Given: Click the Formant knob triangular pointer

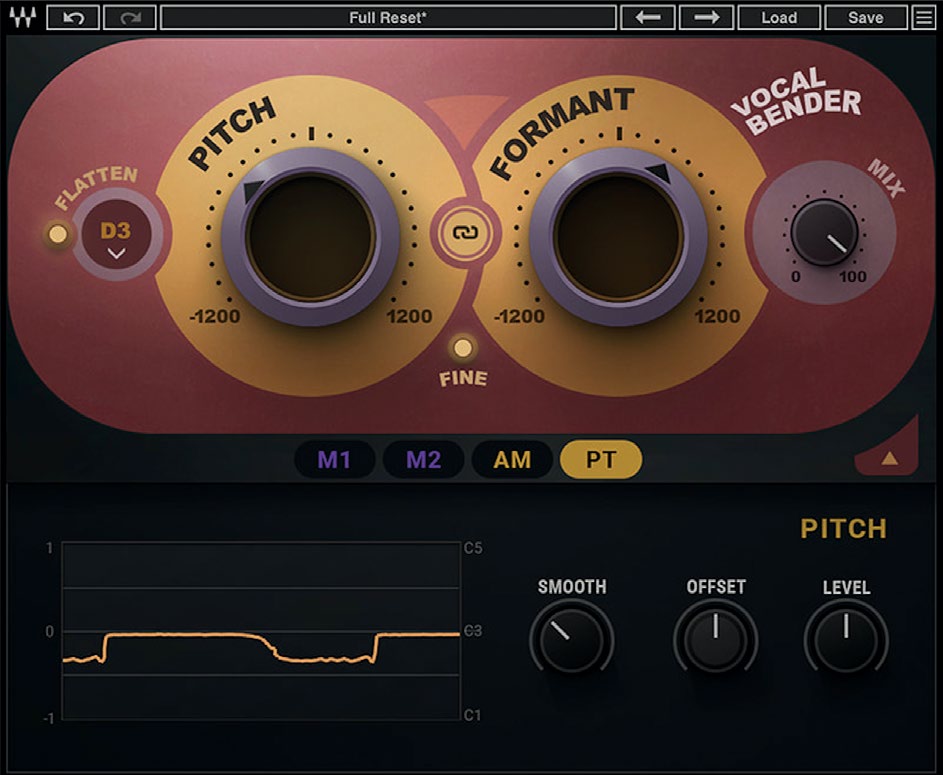Looking at the screenshot, I should pos(659,173).
